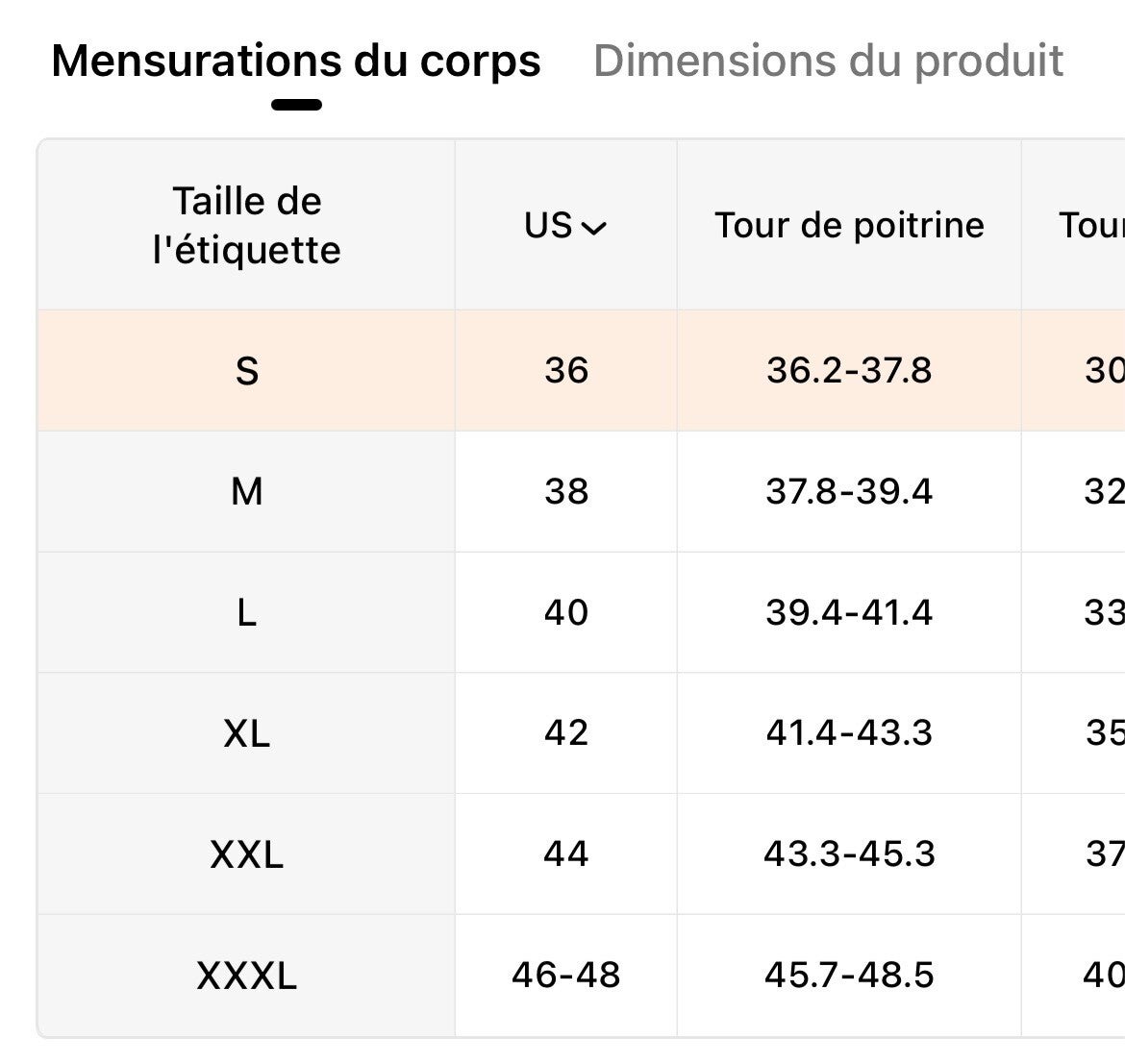This screenshot has height=1064, width=1125.
Task: Select the L size label
Action: tap(246, 613)
